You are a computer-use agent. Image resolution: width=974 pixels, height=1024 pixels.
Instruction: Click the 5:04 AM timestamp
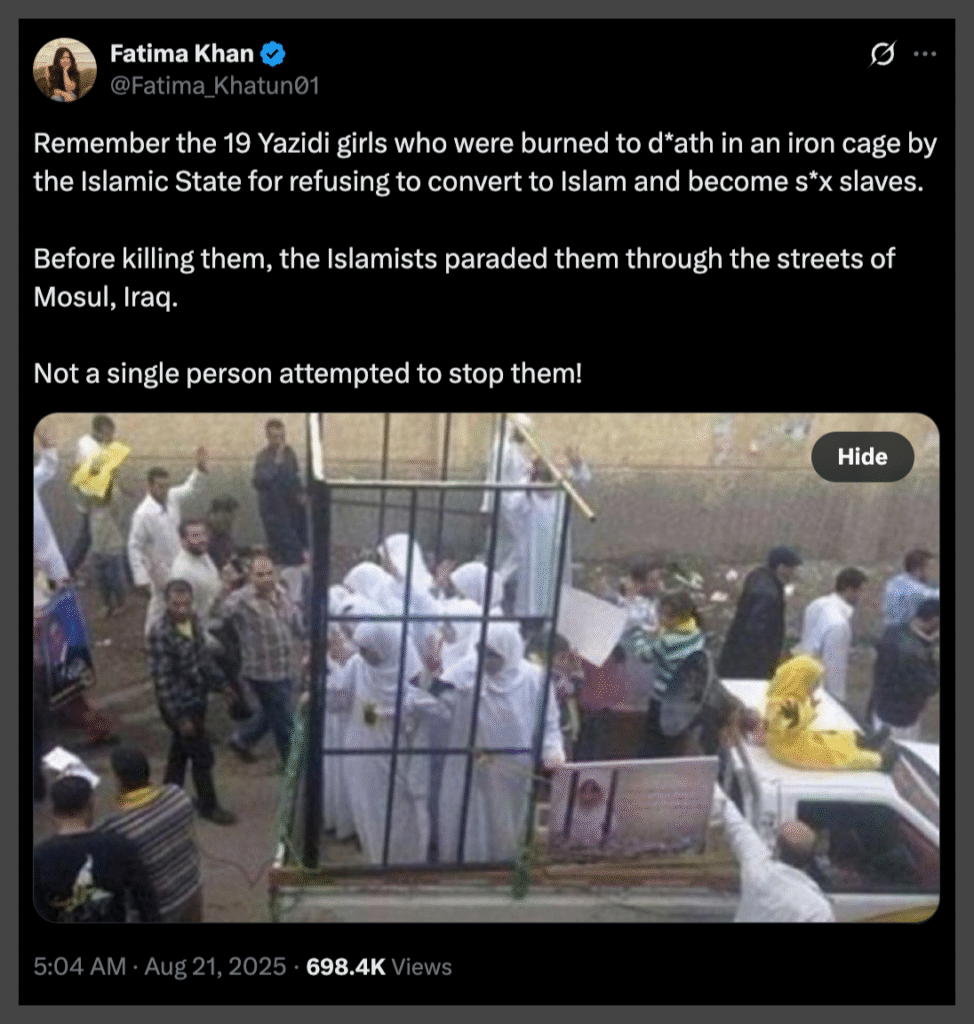click(x=80, y=966)
